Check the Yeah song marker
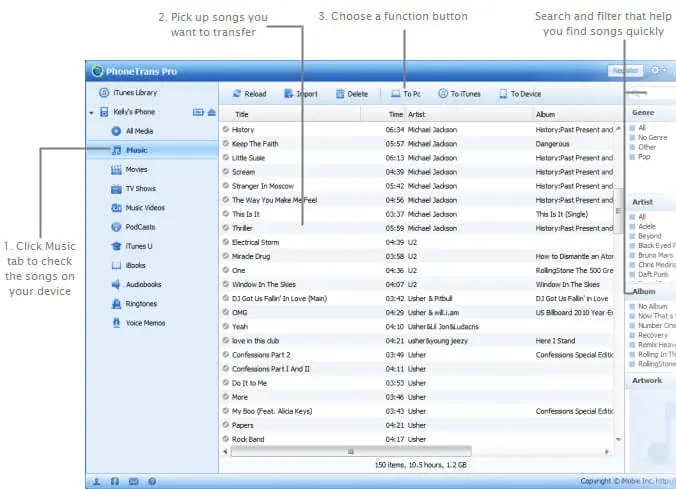This screenshot has width=676, height=489. [225, 326]
